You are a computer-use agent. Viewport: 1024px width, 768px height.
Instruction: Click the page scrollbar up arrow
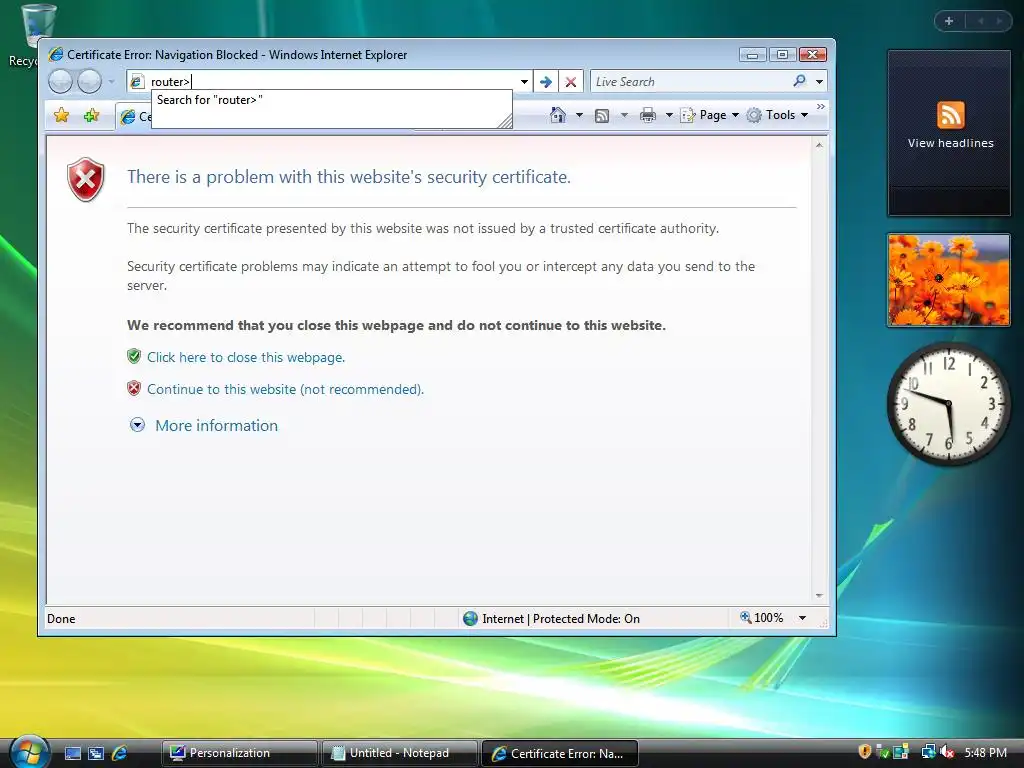[819, 145]
